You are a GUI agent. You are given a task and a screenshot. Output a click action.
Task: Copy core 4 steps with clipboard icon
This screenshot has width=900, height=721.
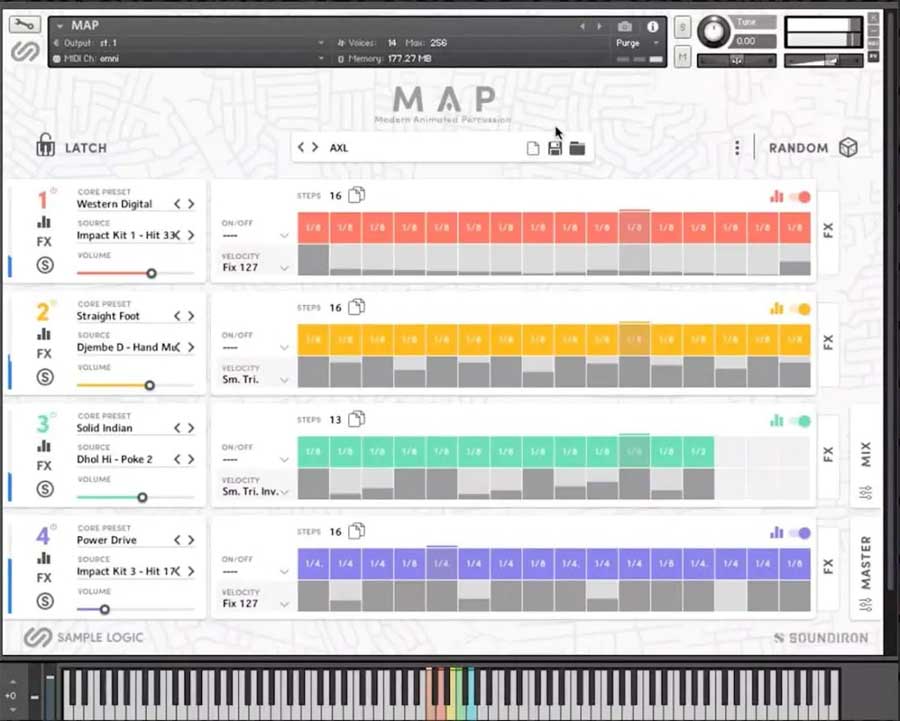(356, 531)
